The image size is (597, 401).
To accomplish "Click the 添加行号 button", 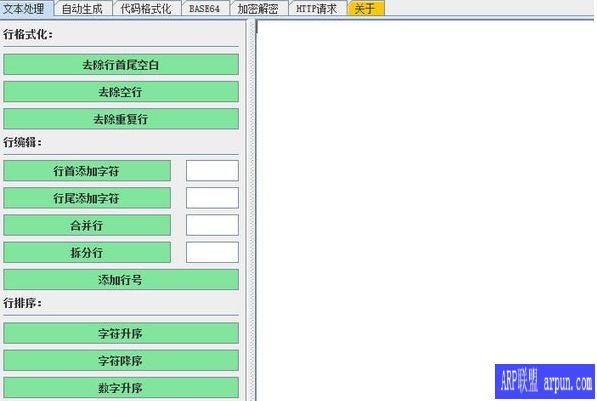I will tap(121, 280).
